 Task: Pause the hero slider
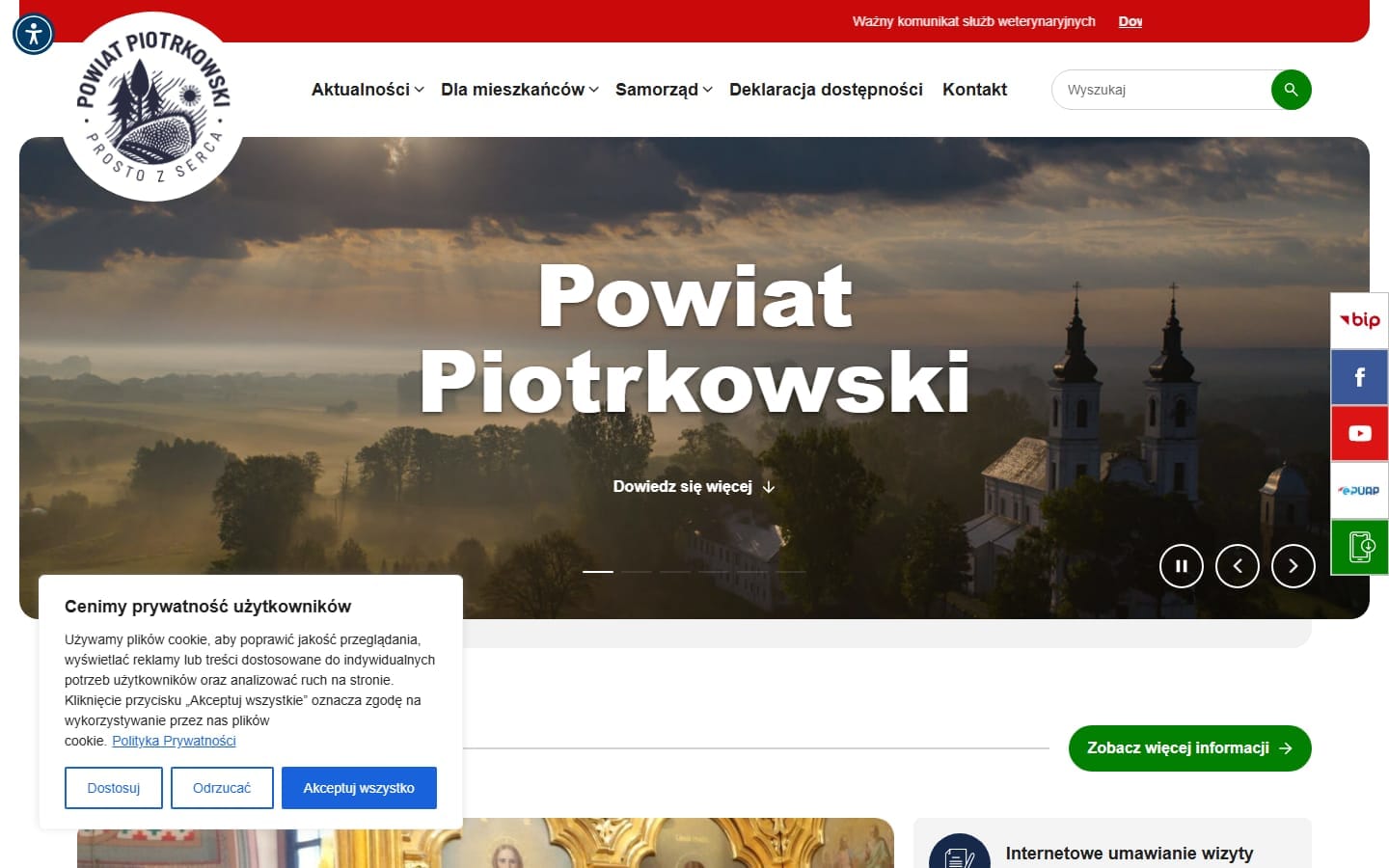click(x=1182, y=566)
